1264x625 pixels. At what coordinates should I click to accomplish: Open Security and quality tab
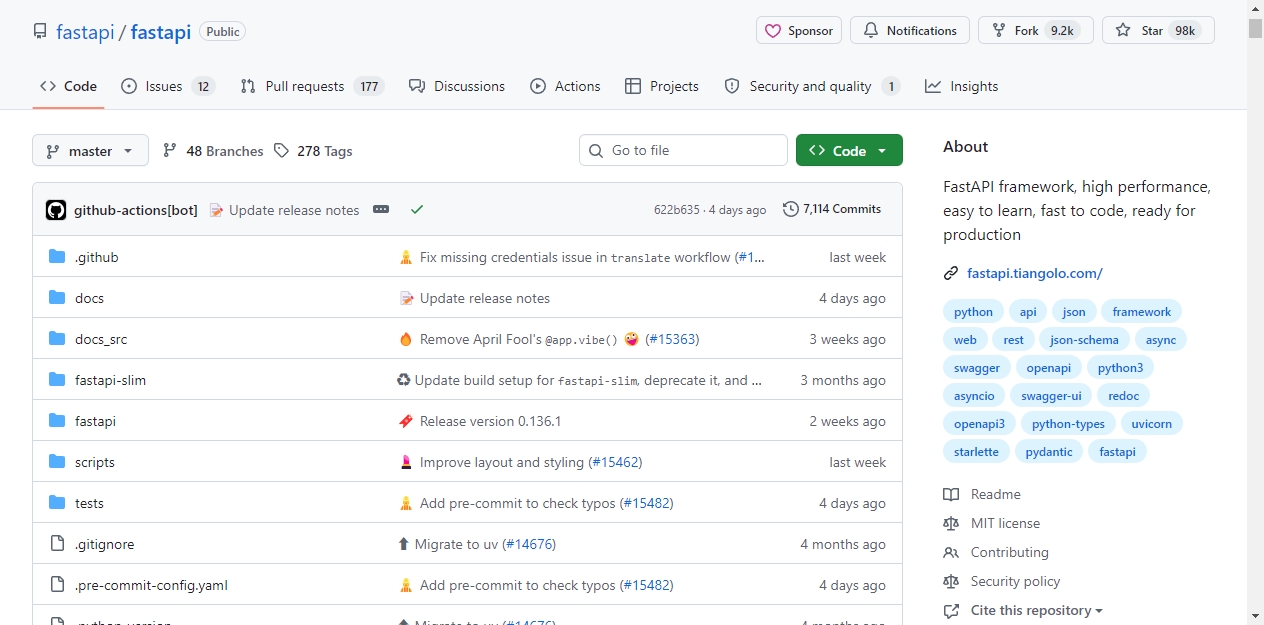(812, 86)
